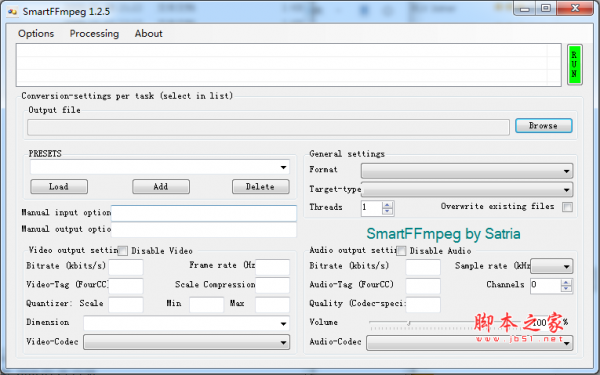Click the Scale Compression field
600x375 pixels.
point(272,285)
